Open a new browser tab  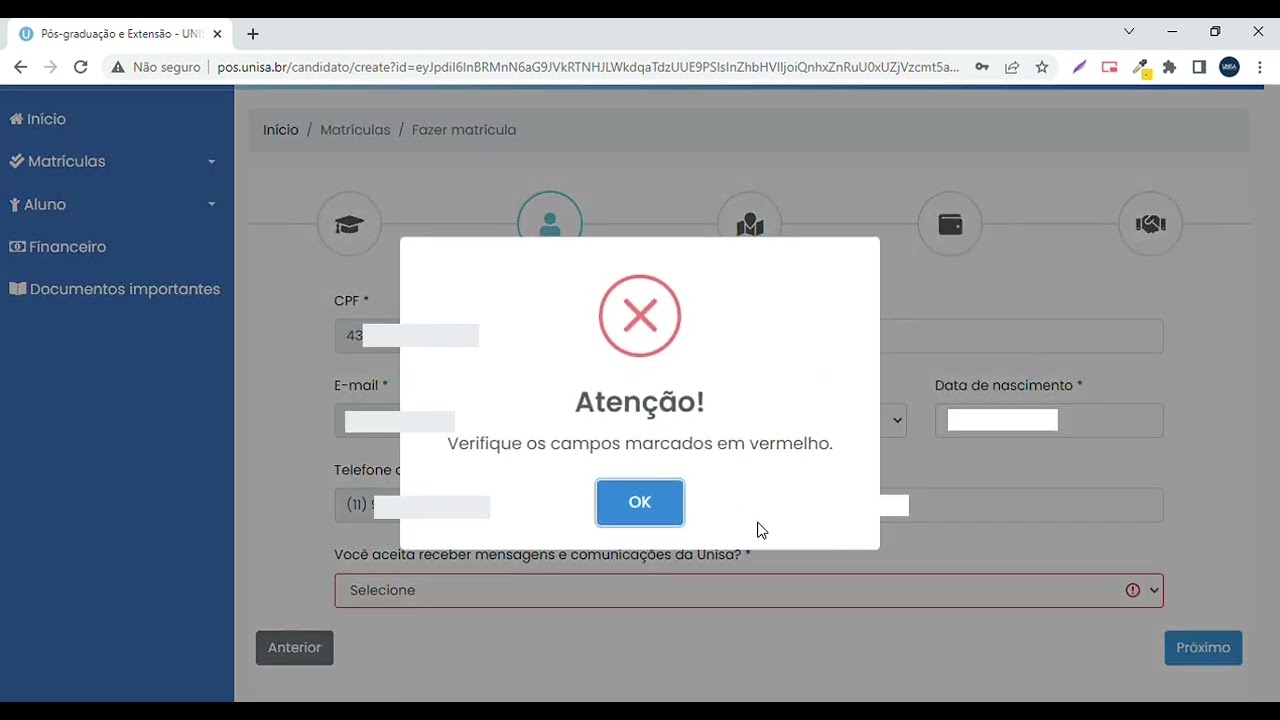253,34
